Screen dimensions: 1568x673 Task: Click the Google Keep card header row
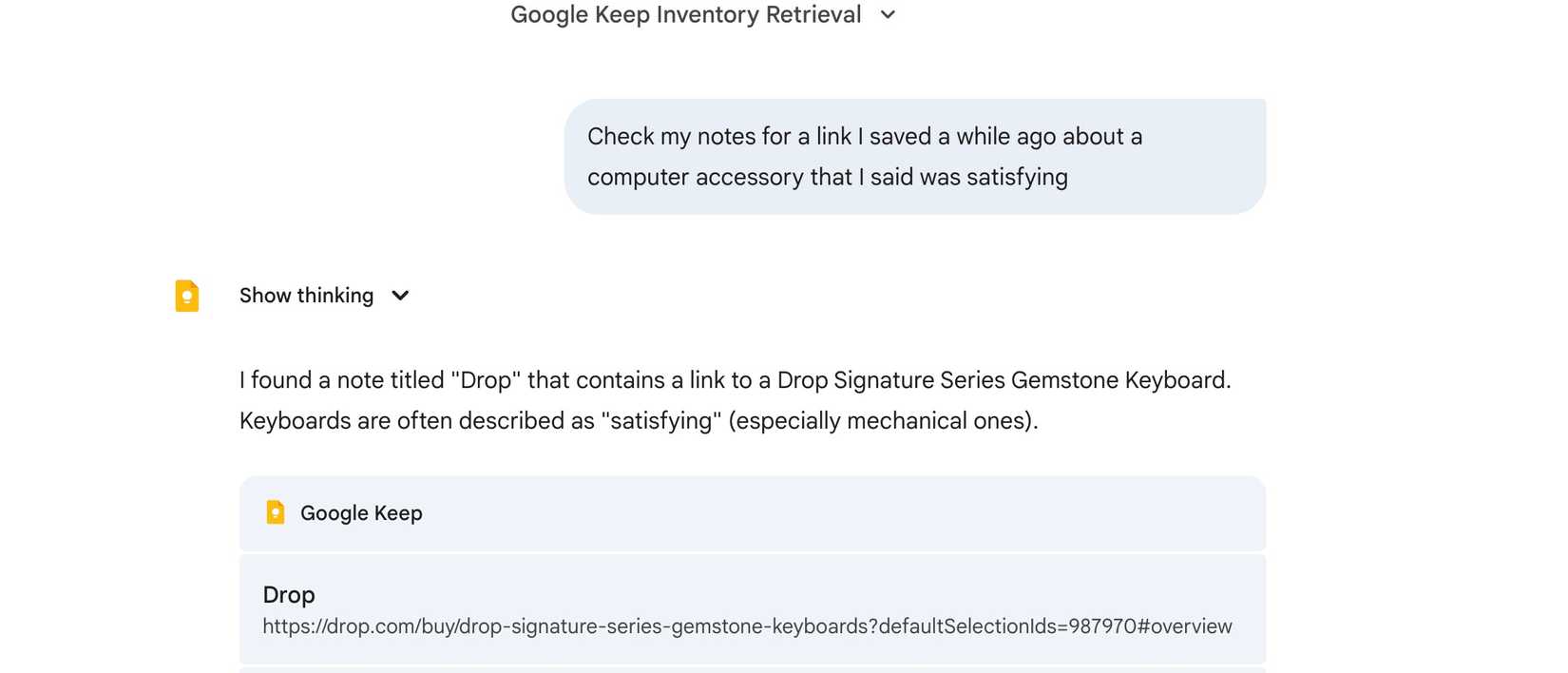(753, 513)
